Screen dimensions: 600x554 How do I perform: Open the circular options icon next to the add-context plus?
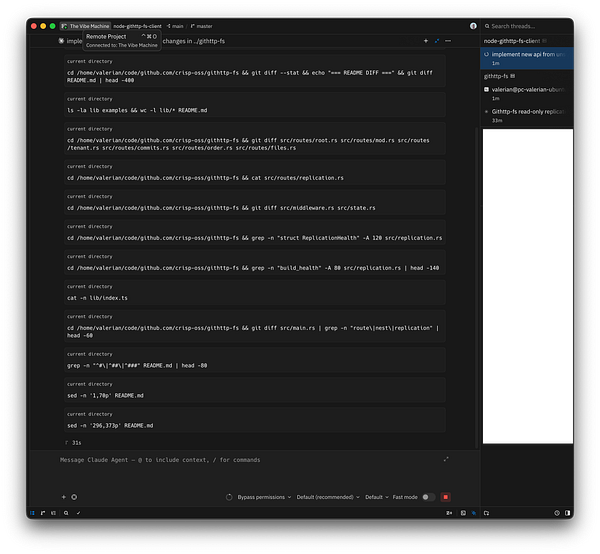tap(74, 497)
